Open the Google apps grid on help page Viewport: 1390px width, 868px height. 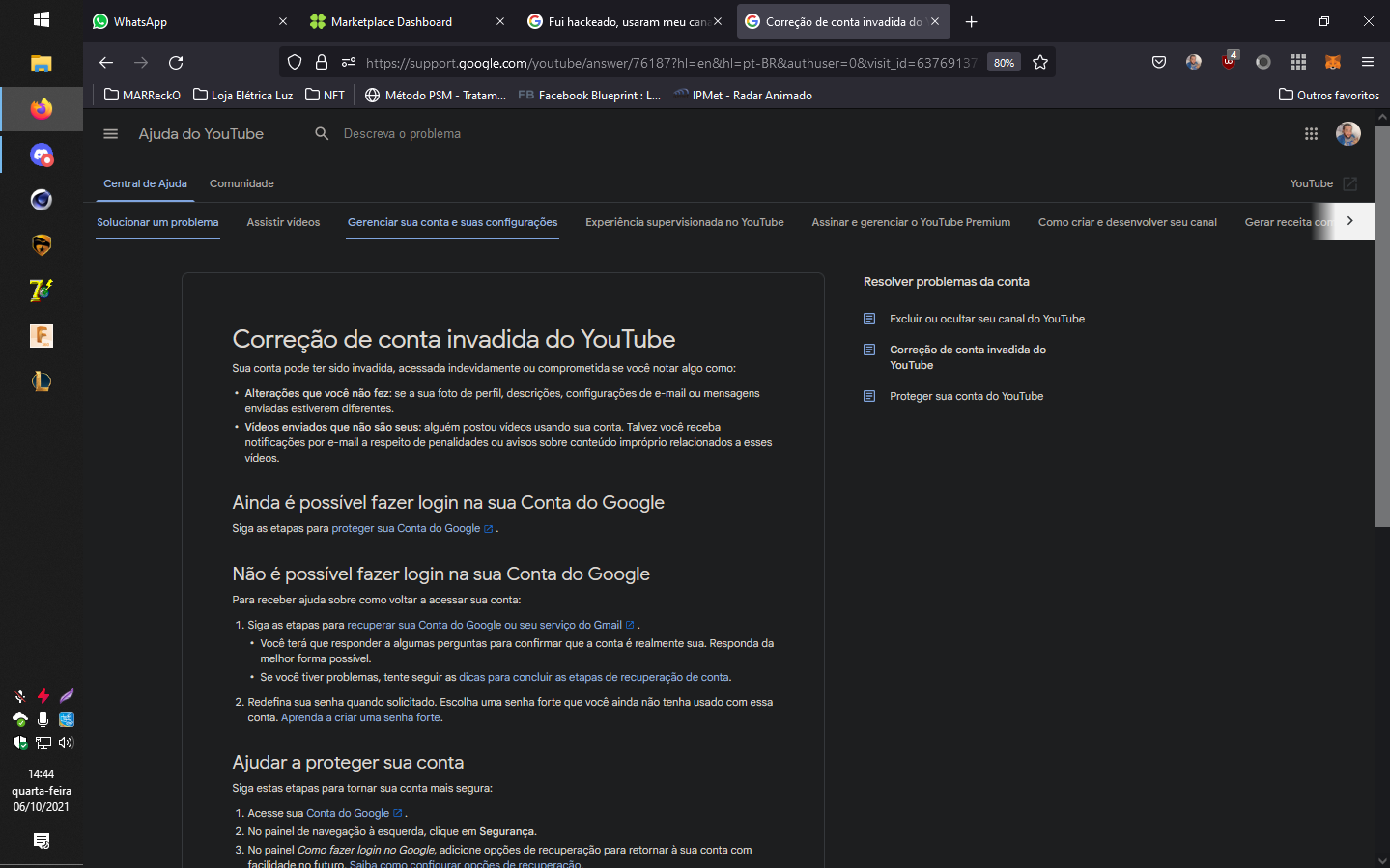(1311, 134)
